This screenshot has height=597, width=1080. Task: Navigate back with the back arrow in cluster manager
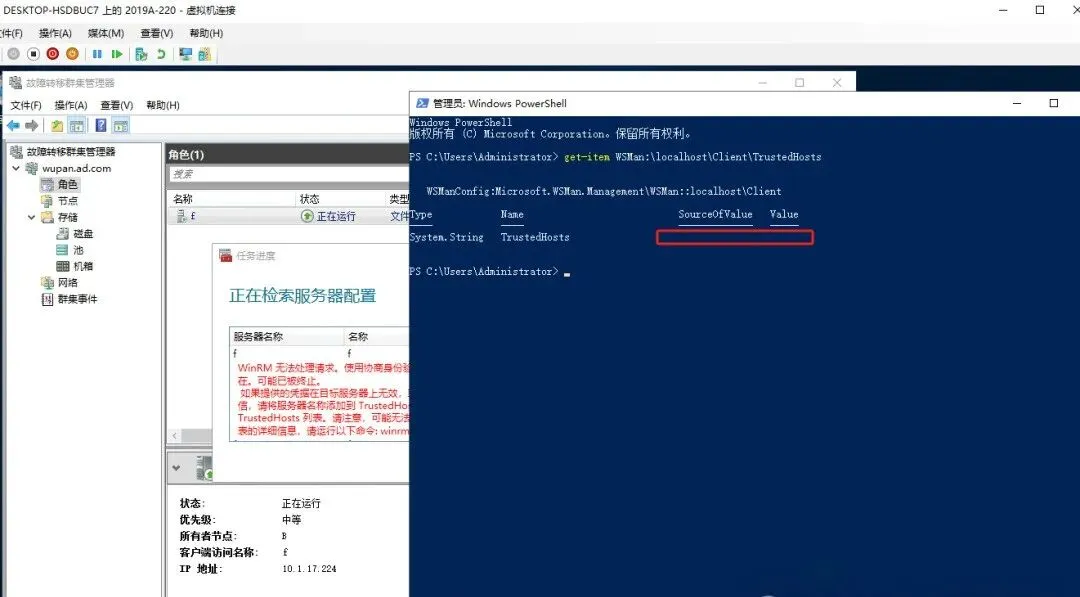point(13,126)
